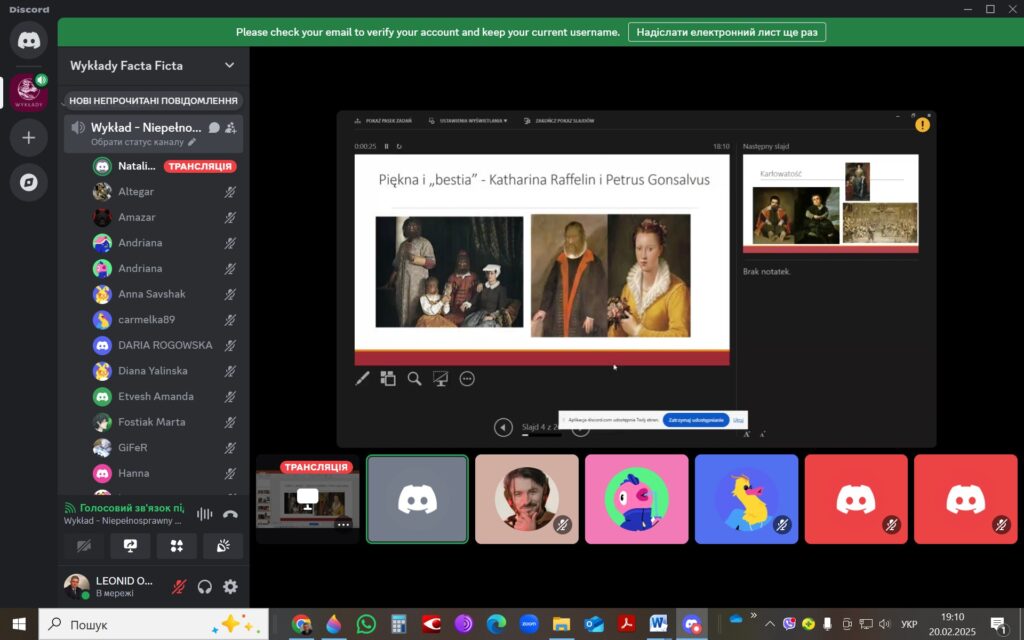
Task: Edit channel status via pencil icon
Action: tap(192, 142)
